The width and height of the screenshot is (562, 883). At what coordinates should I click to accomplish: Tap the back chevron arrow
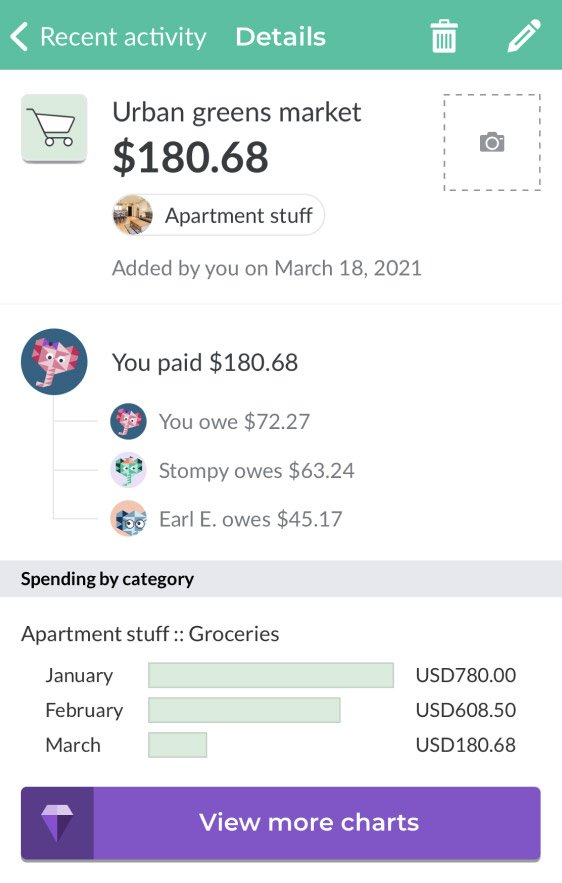19,37
